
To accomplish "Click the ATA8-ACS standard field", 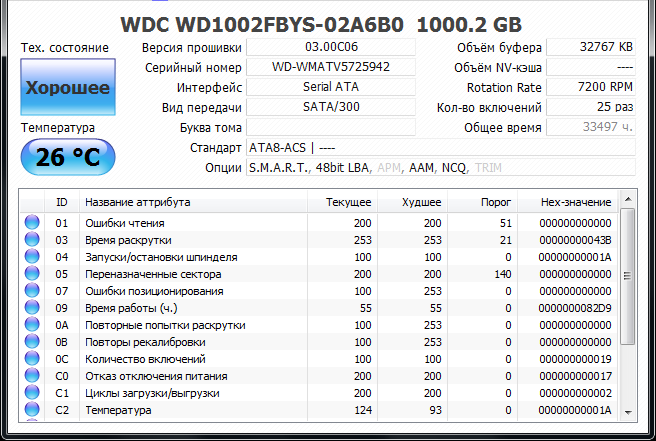I will coord(441,147).
